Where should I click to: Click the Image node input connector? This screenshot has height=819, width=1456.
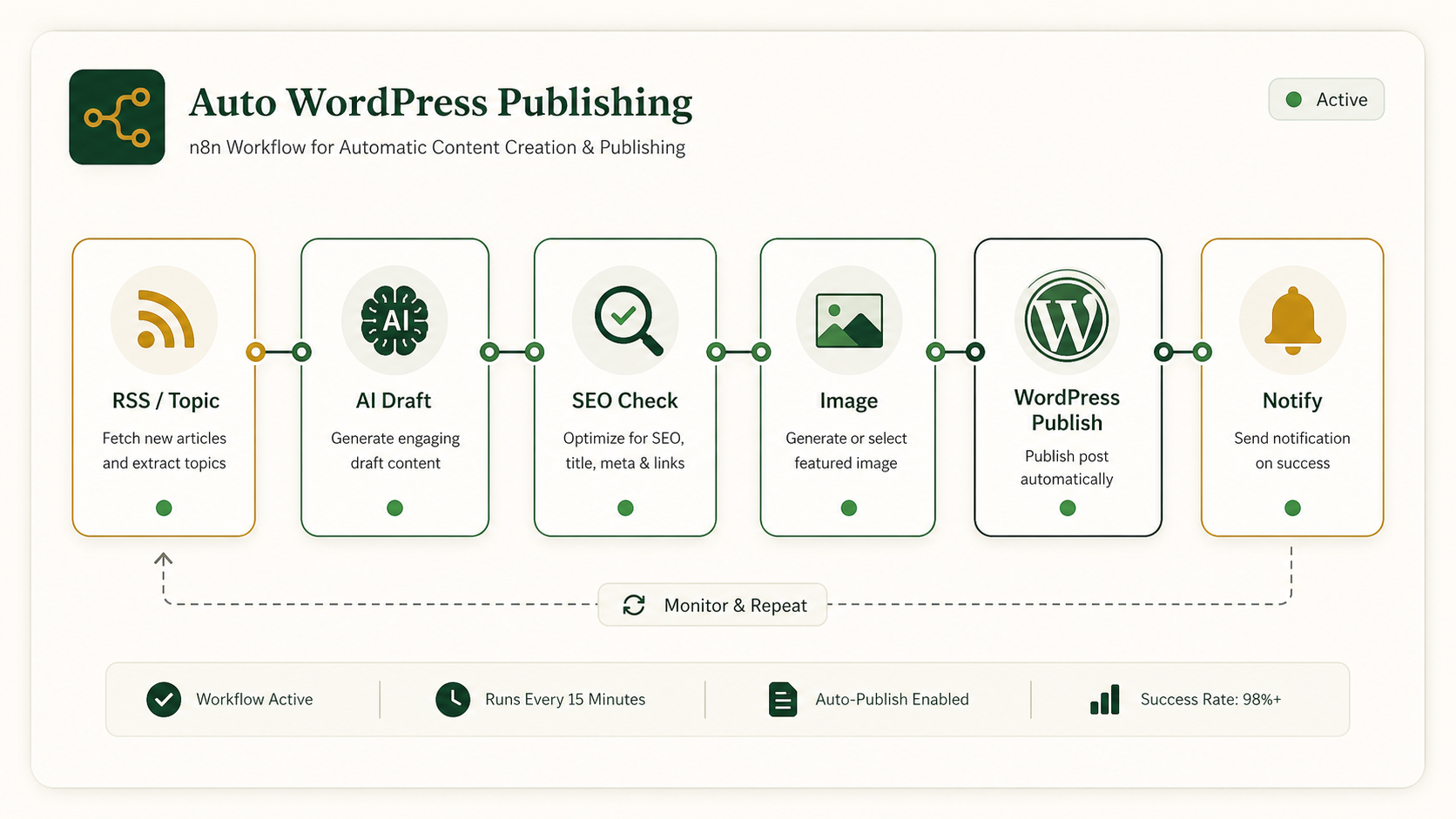pyautogui.click(x=761, y=352)
